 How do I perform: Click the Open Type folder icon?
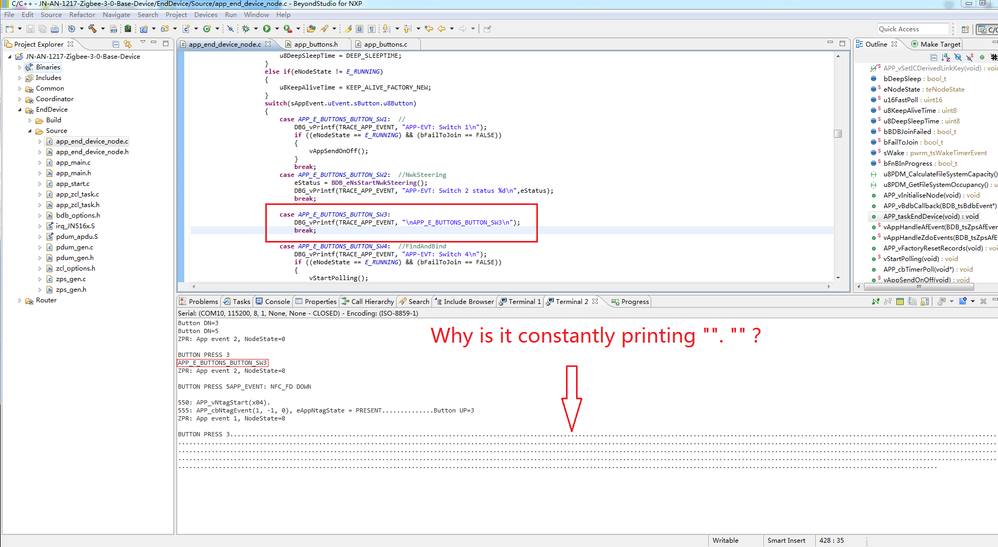click(311, 29)
